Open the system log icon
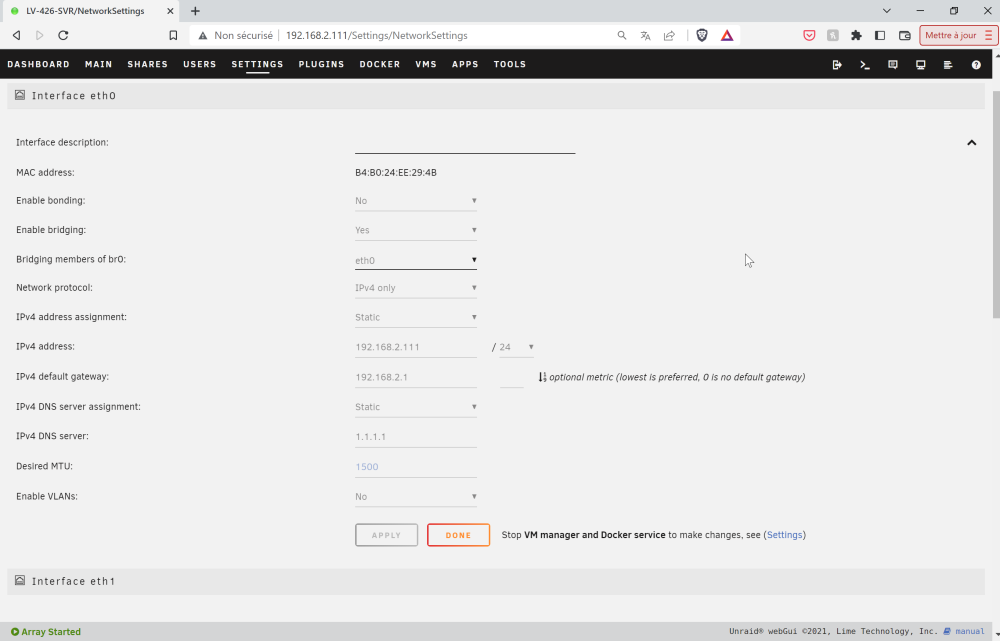The width and height of the screenshot is (1000, 641). point(948,64)
